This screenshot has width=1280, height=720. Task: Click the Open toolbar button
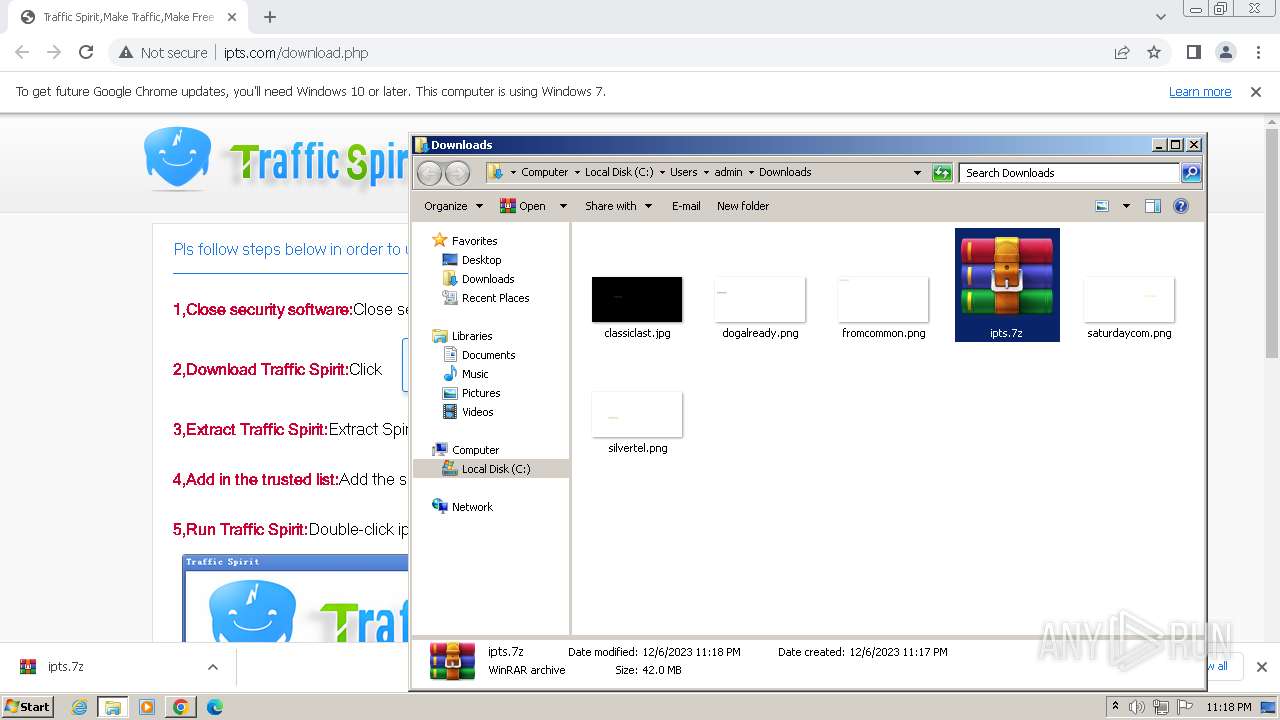[523, 206]
